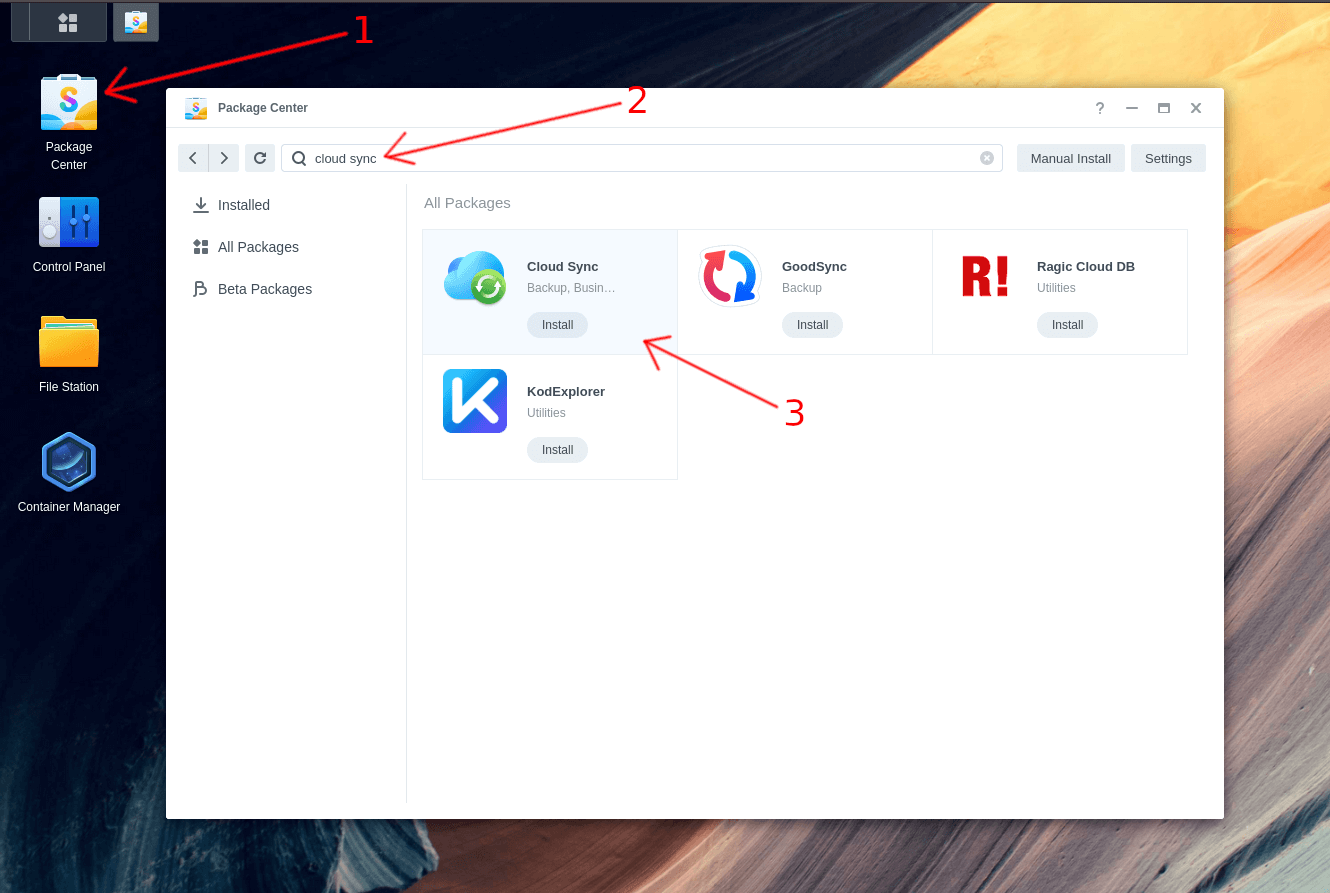Refresh the package list

260,158
